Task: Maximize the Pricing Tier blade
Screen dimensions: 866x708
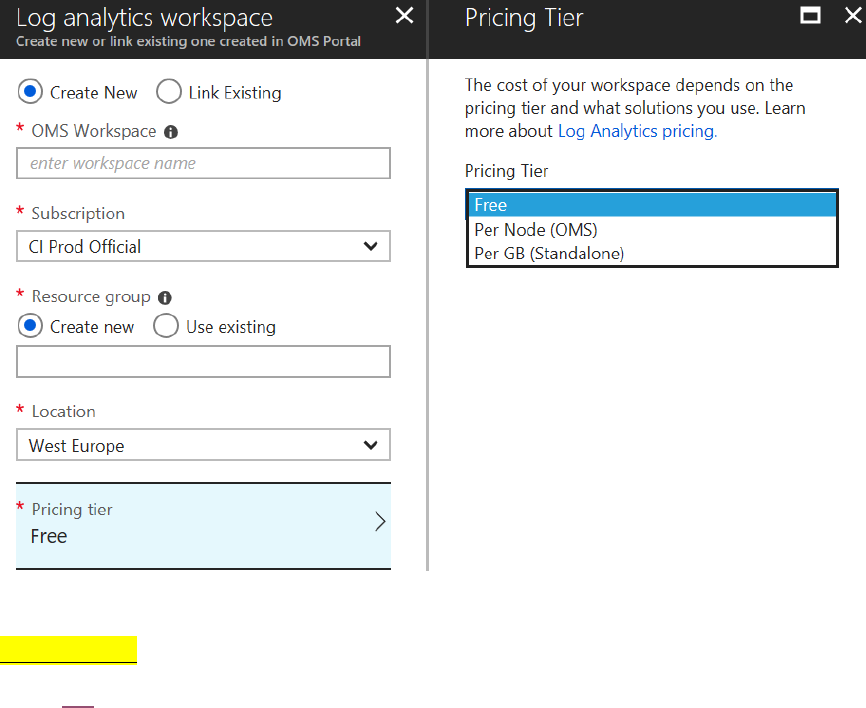Action: tap(811, 16)
